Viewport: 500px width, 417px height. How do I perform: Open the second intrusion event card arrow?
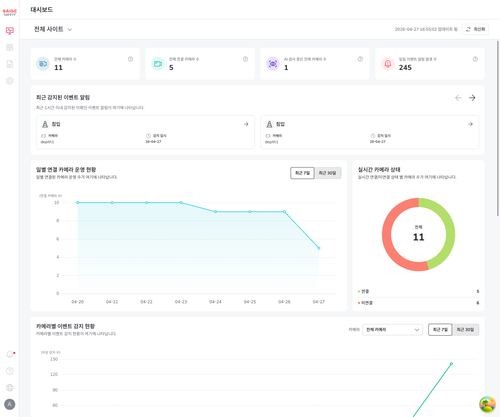(x=470, y=124)
